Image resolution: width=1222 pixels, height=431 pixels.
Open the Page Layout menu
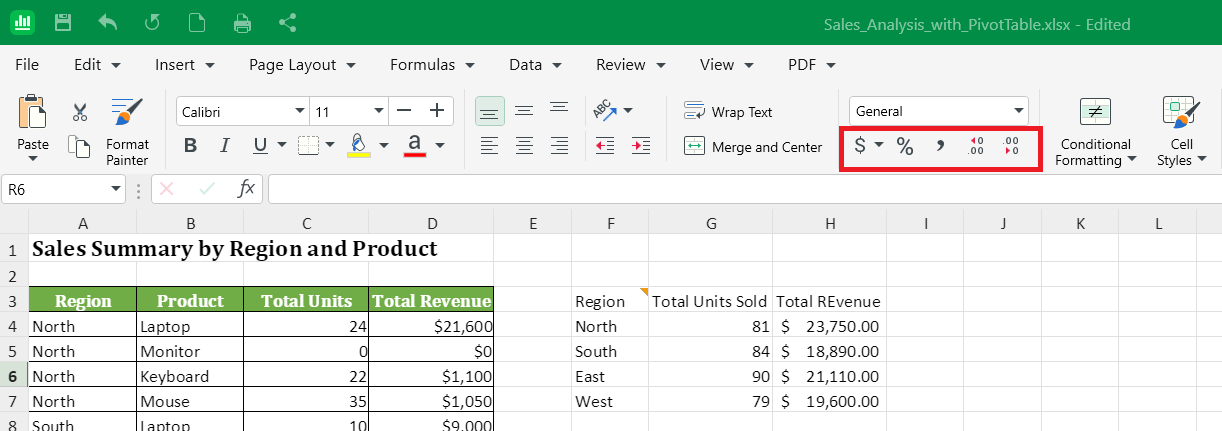point(302,64)
